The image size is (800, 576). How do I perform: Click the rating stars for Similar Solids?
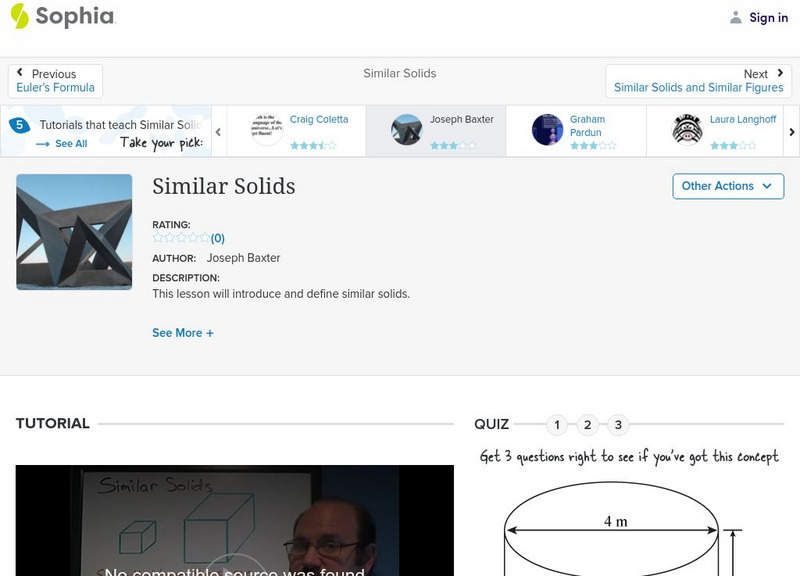(x=181, y=238)
